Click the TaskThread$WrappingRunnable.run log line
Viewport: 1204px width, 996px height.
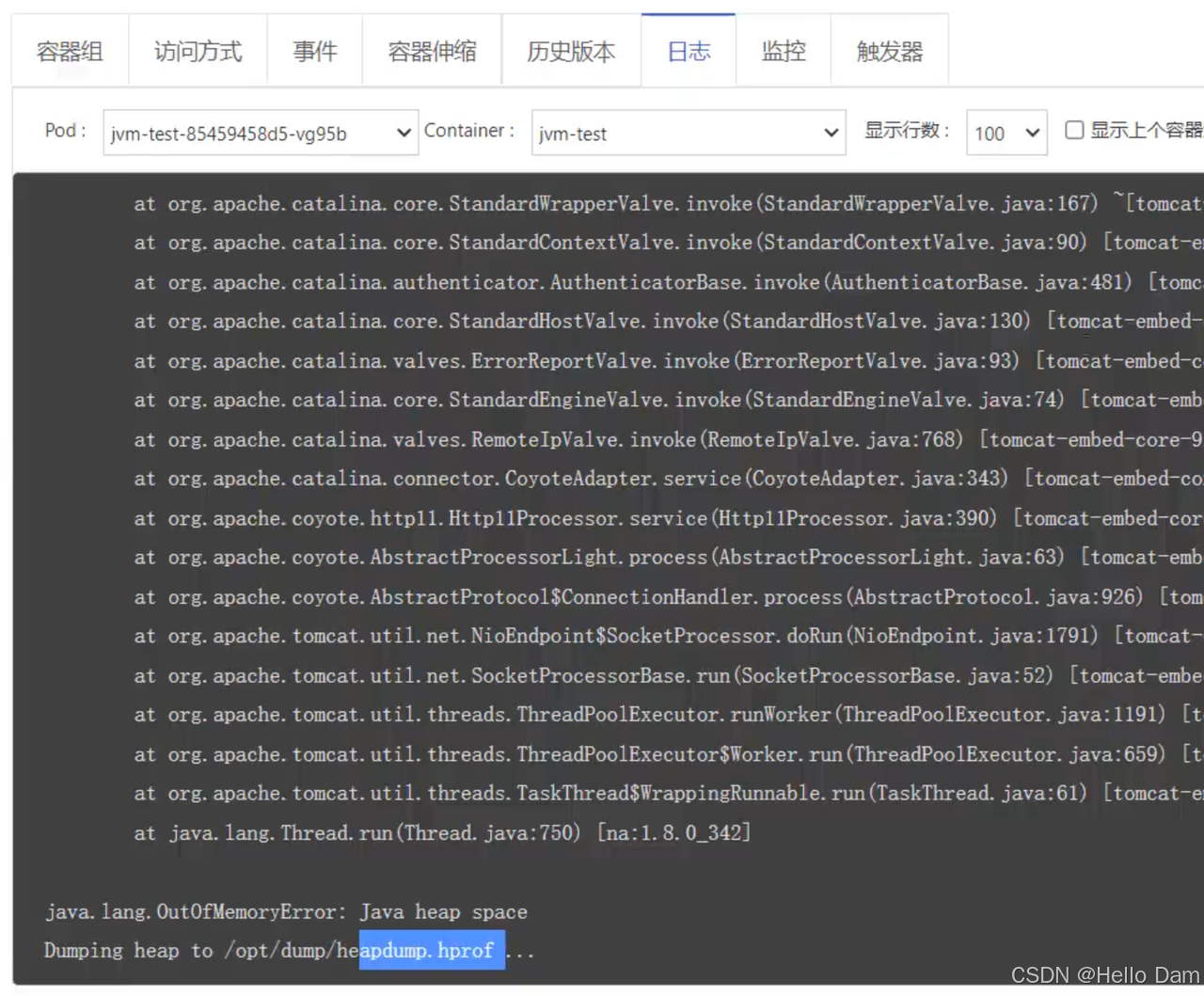click(x=669, y=793)
